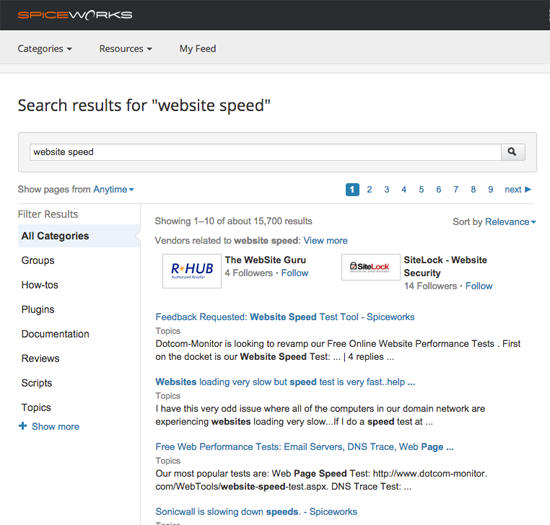Go to results page 7

tap(456, 189)
